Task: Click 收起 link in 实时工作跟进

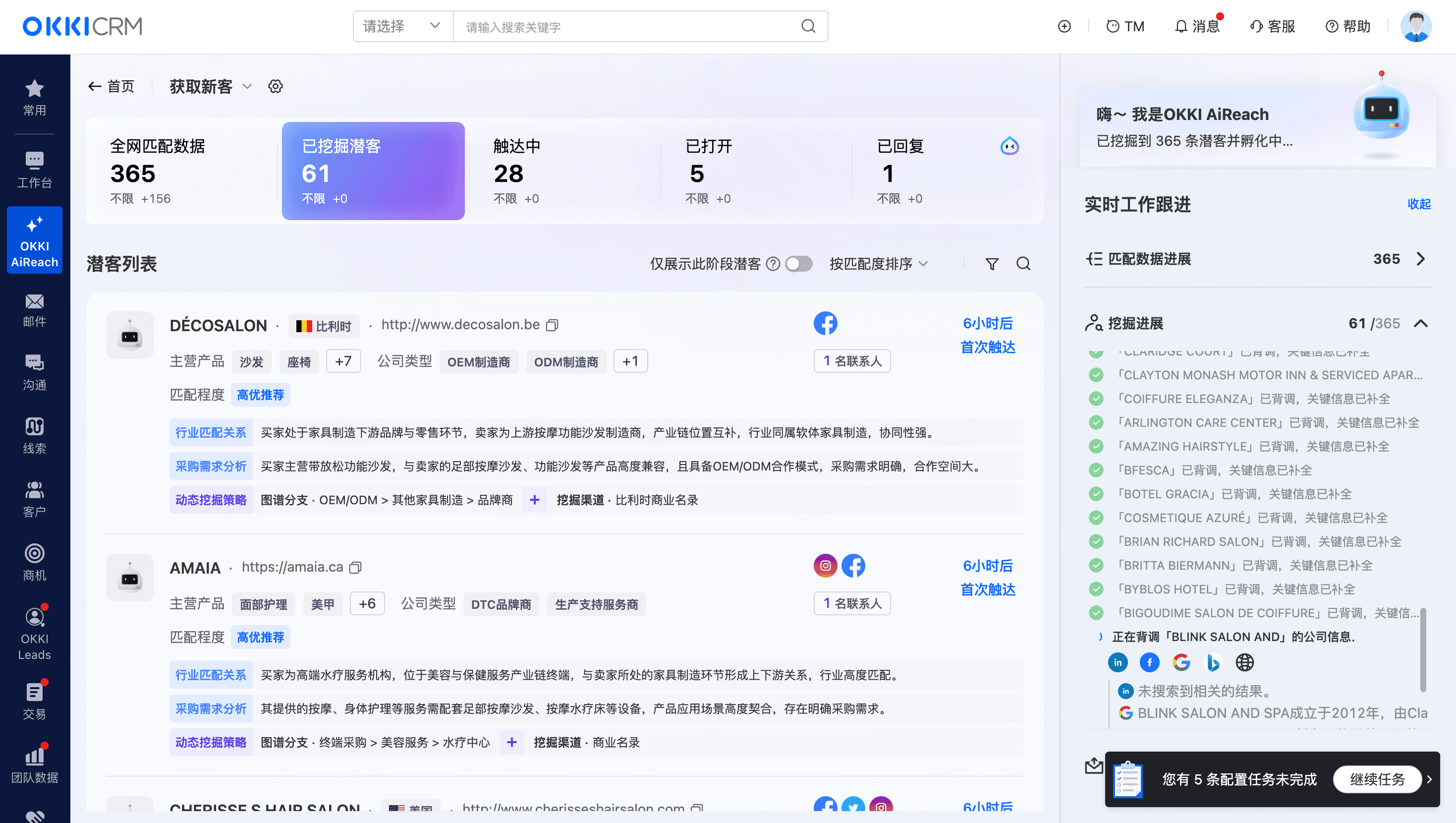Action: tap(1418, 204)
